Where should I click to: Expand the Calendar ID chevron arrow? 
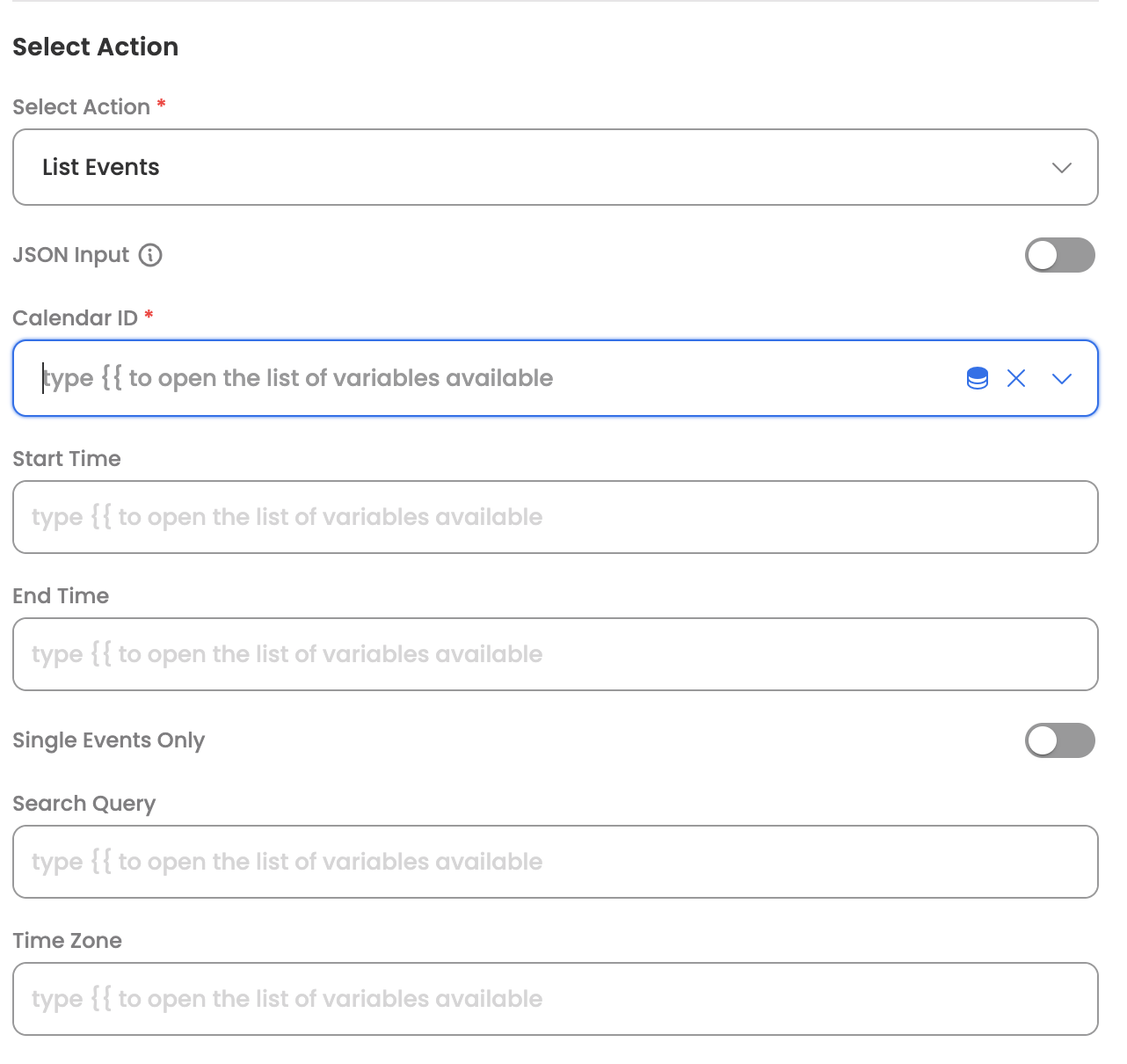1062,378
